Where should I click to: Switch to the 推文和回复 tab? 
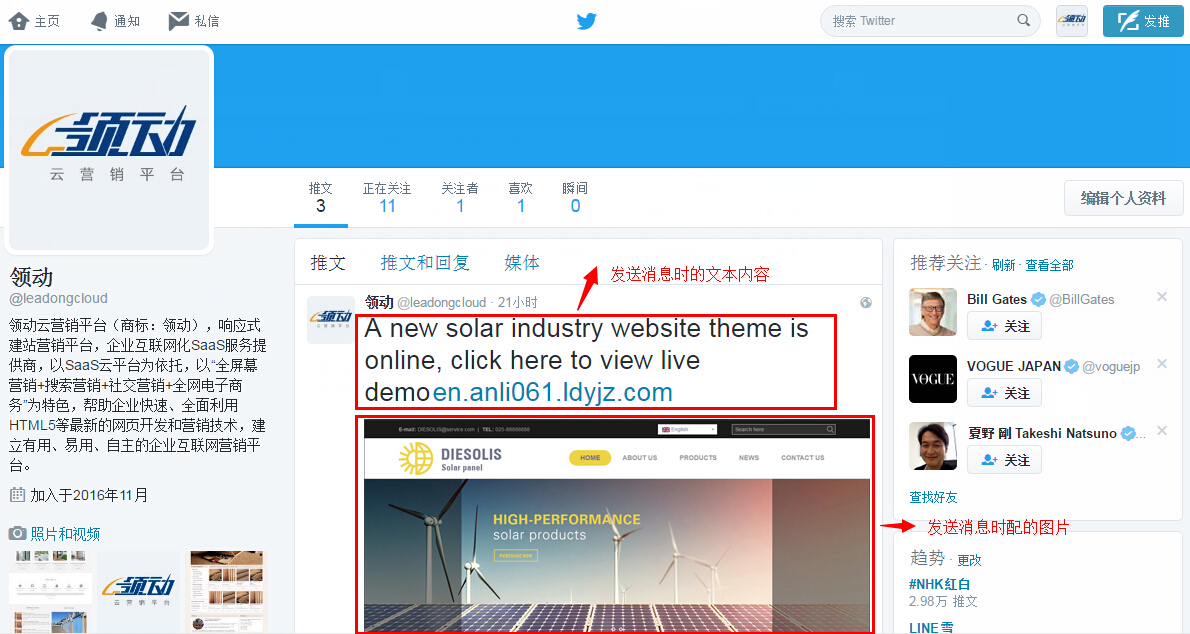tap(425, 262)
